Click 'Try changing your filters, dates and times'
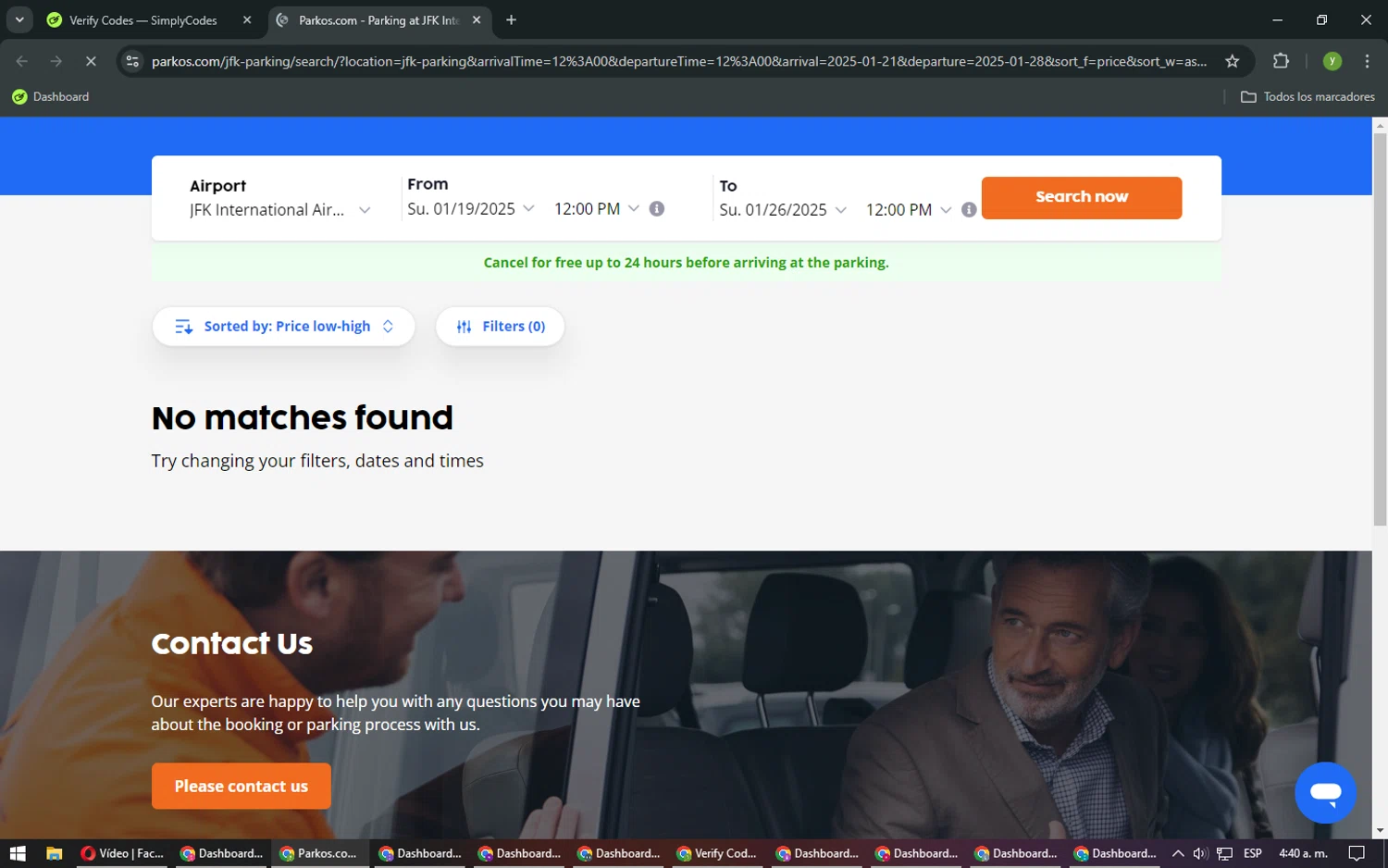This screenshot has height=868, width=1388. click(317, 461)
